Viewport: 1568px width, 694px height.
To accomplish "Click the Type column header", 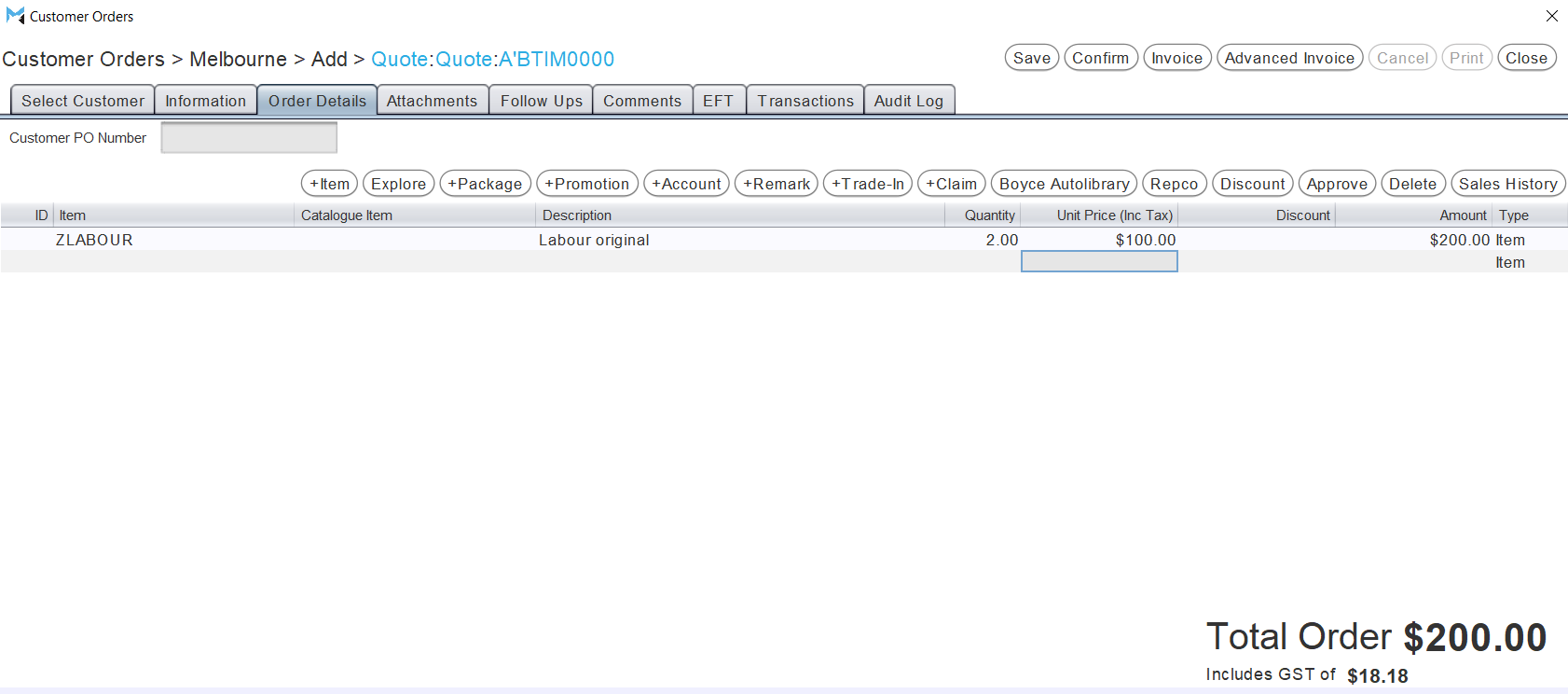I will tap(1530, 215).
